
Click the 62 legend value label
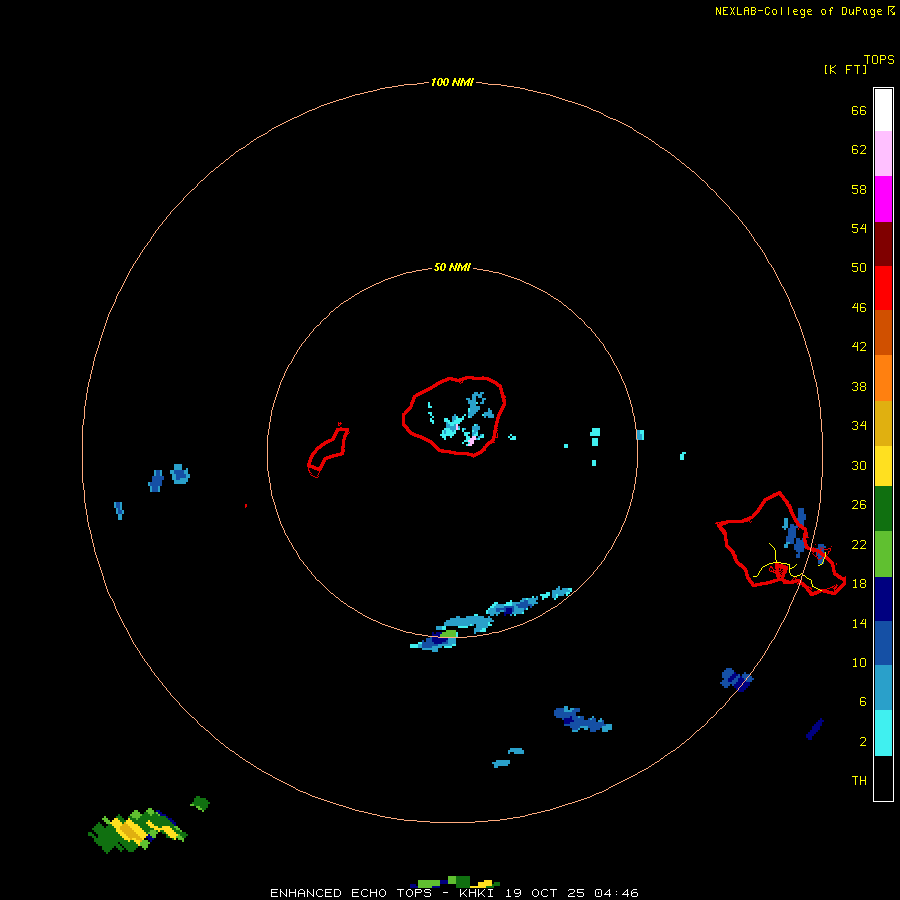tap(859, 150)
